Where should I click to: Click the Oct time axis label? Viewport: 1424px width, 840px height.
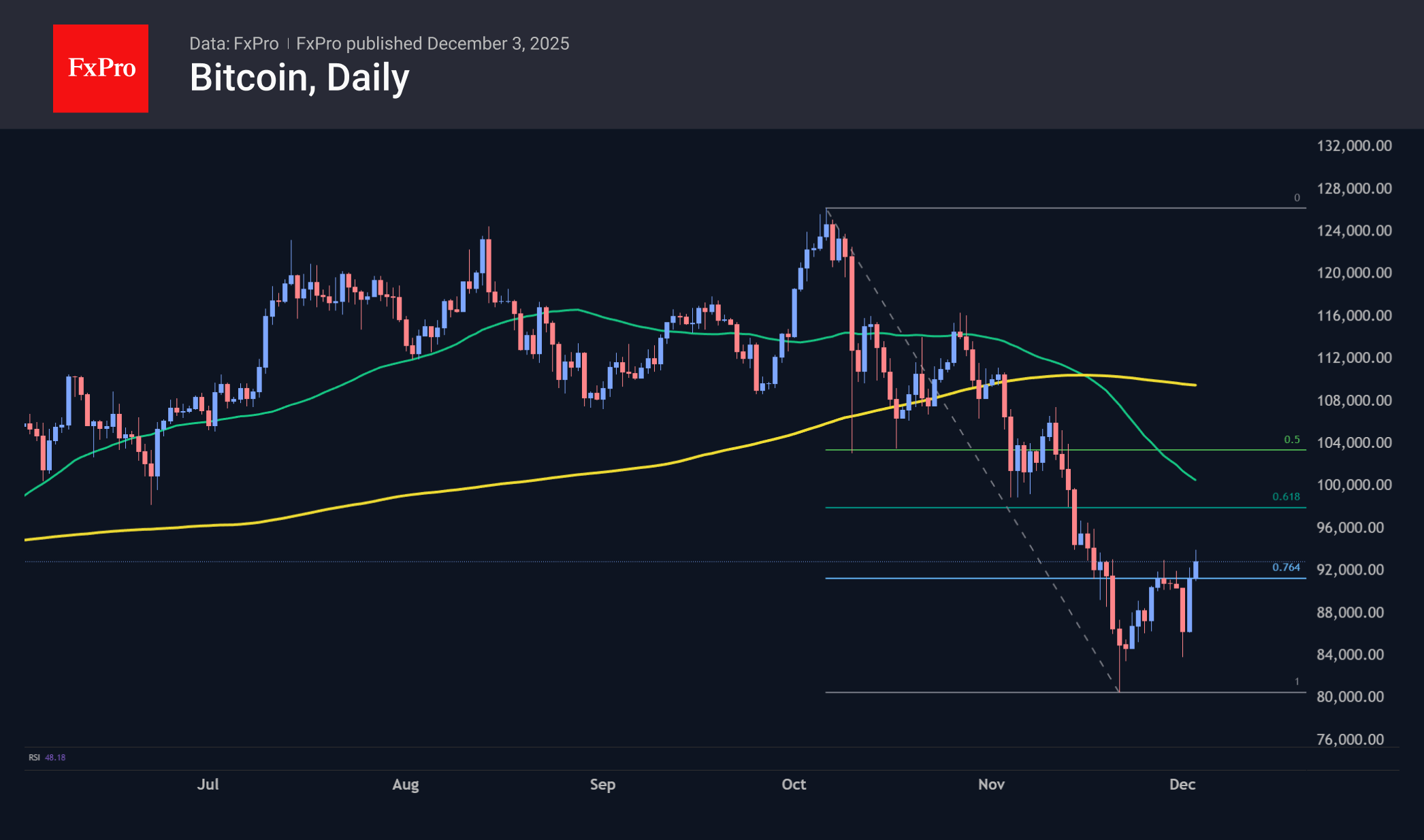(794, 784)
